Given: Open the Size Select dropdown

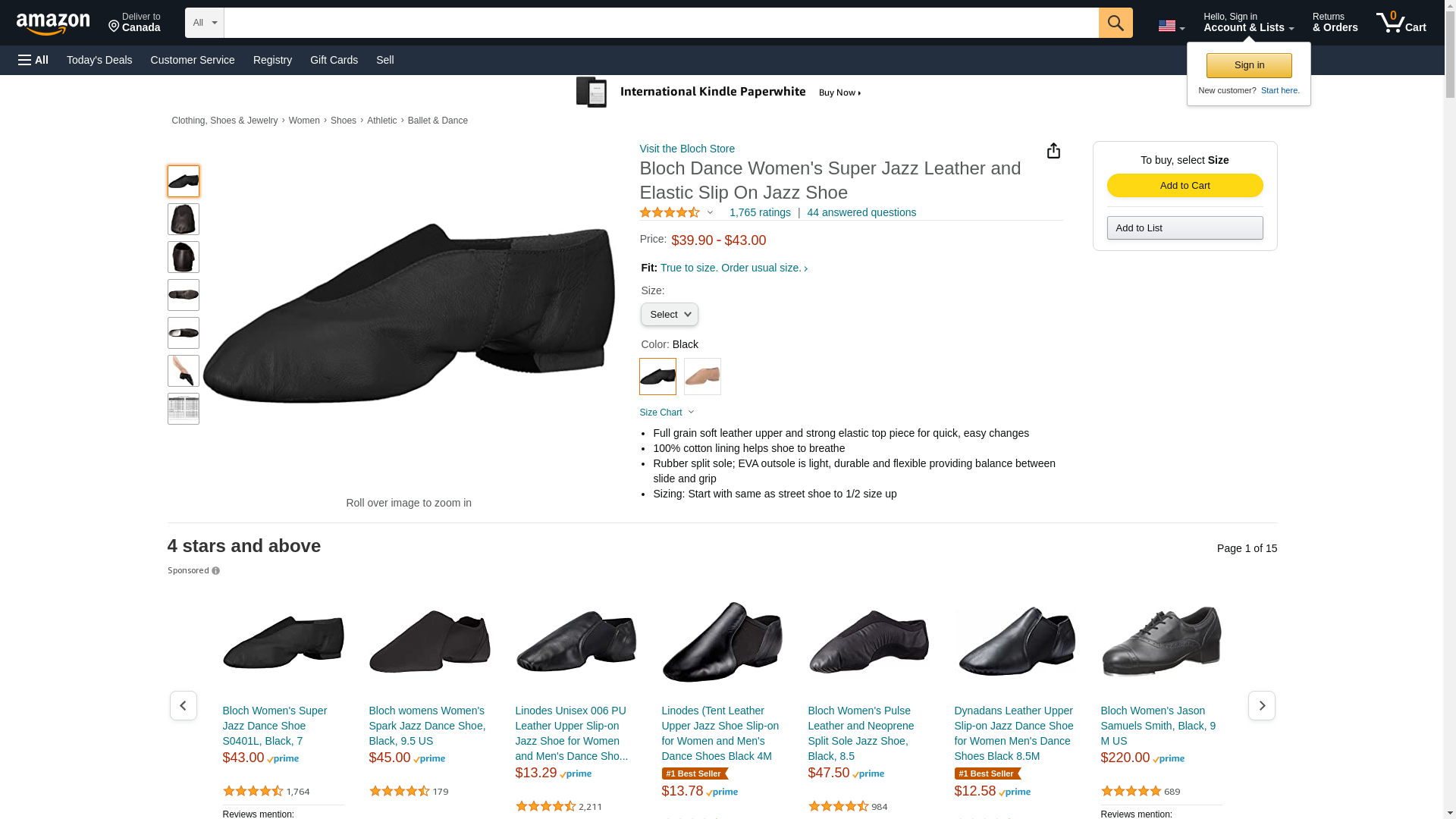Looking at the screenshot, I should pos(669,315).
